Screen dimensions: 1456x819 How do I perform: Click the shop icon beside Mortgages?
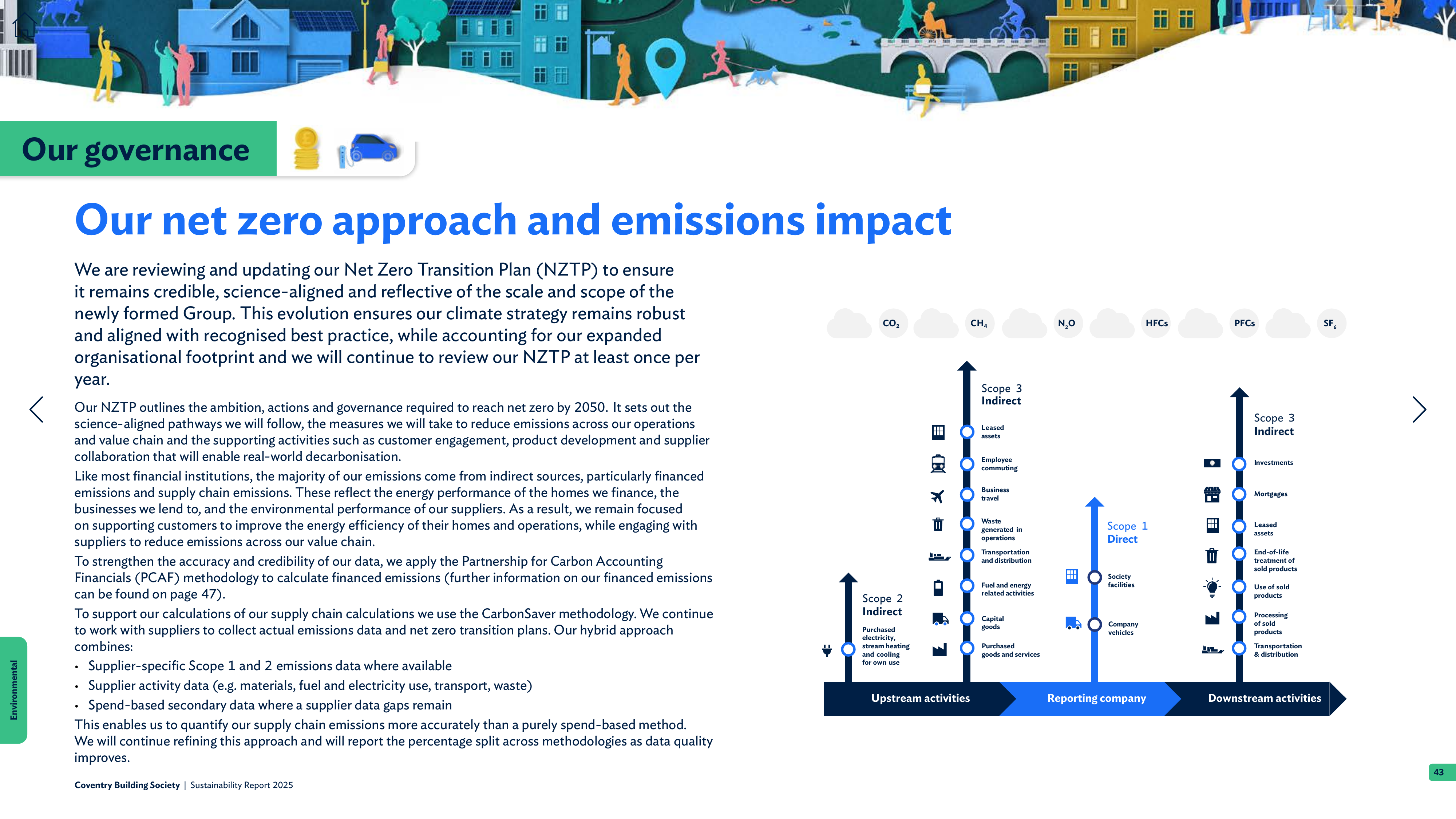click(1212, 494)
